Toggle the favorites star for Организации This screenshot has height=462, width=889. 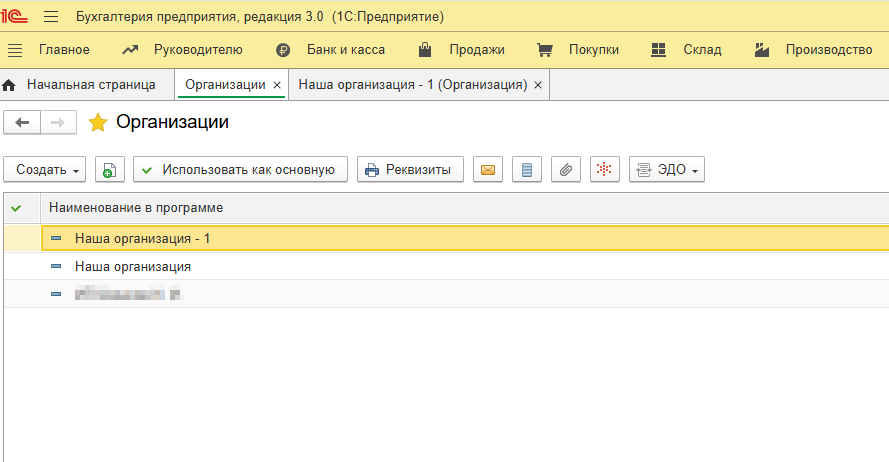98,122
